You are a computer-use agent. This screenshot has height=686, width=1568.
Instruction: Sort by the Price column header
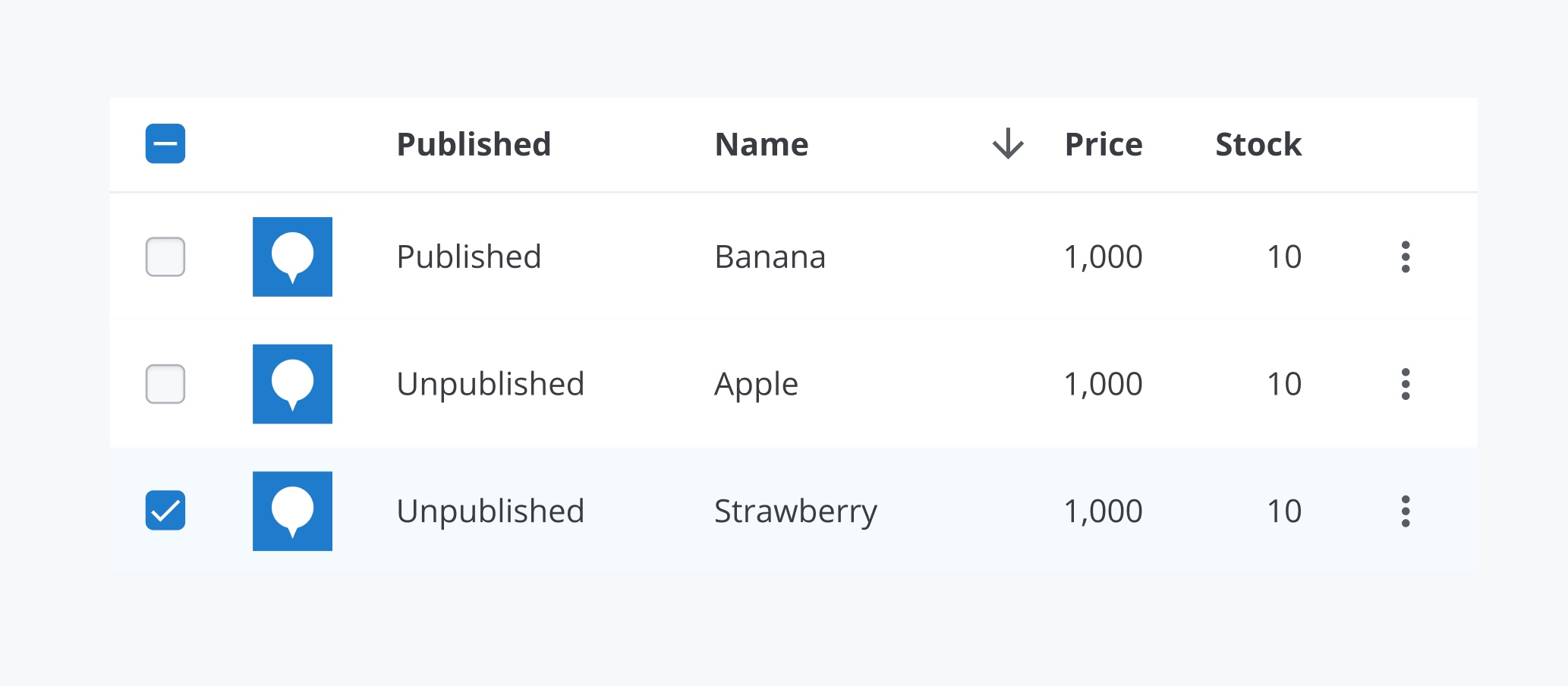click(x=1104, y=144)
